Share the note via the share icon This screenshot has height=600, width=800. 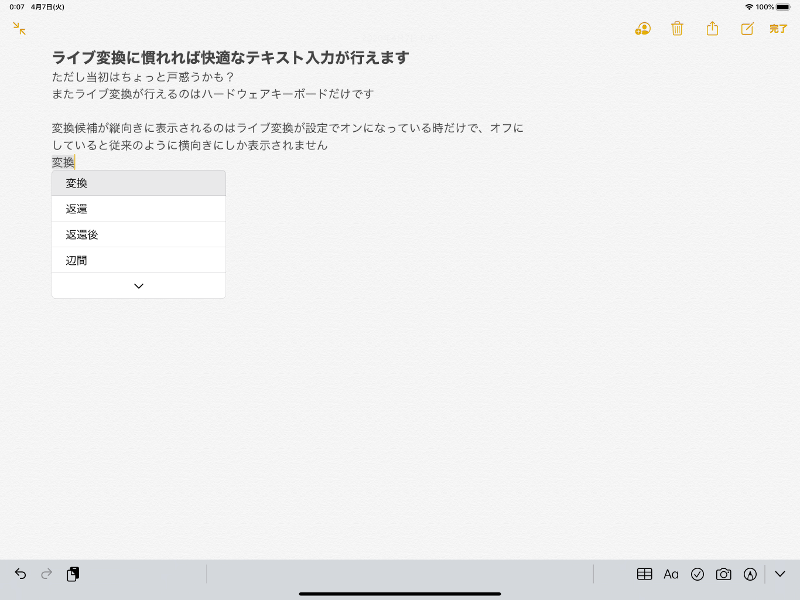point(712,29)
